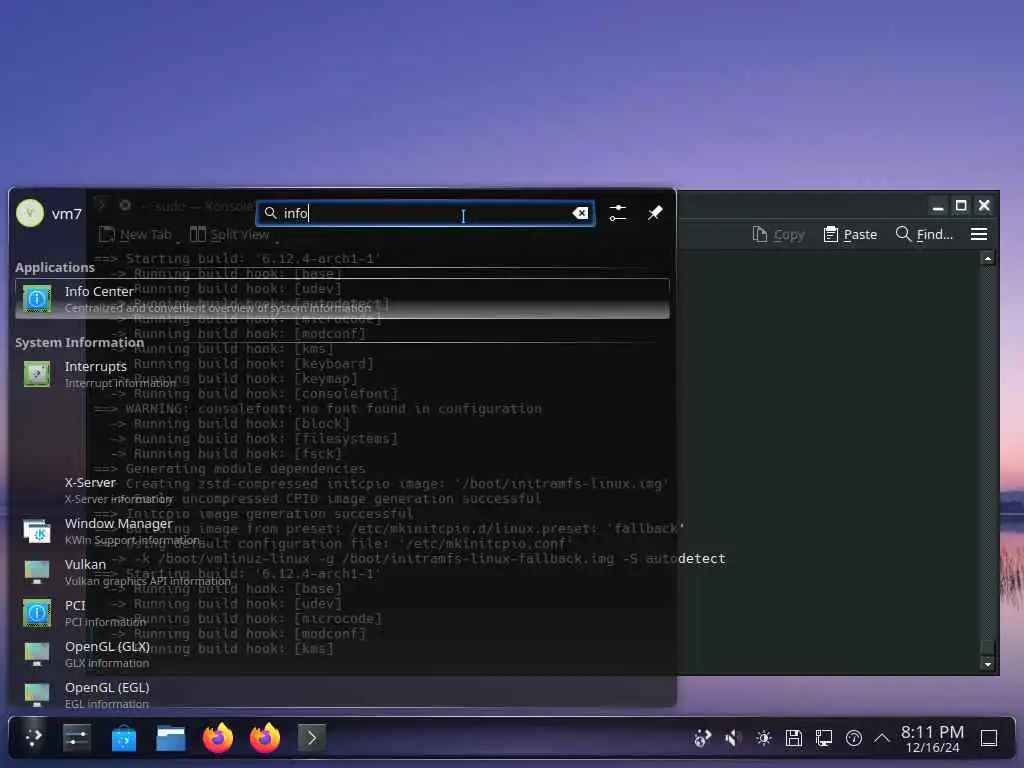This screenshot has width=1024, height=768.
Task: Open OpenGL (EGL) information
Action: click(342, 695)
